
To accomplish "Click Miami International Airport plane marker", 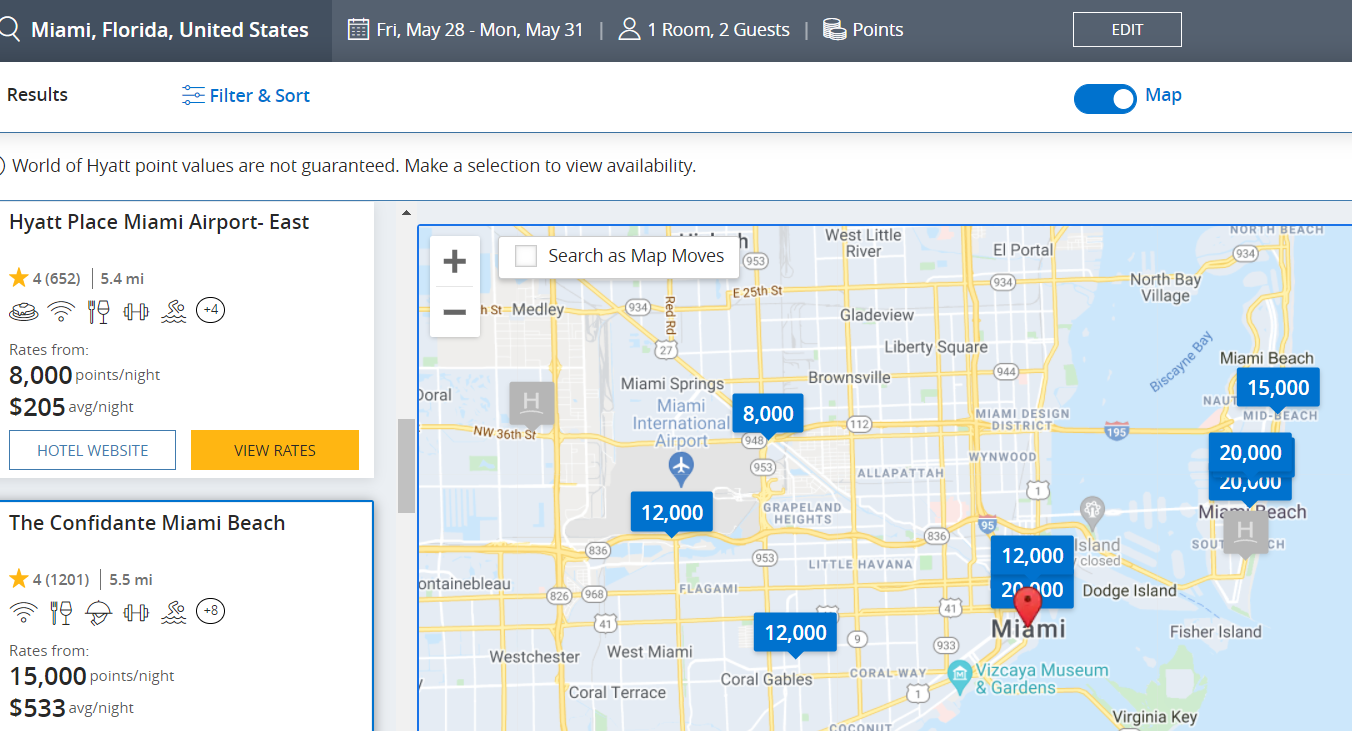I will click(681, 466).
